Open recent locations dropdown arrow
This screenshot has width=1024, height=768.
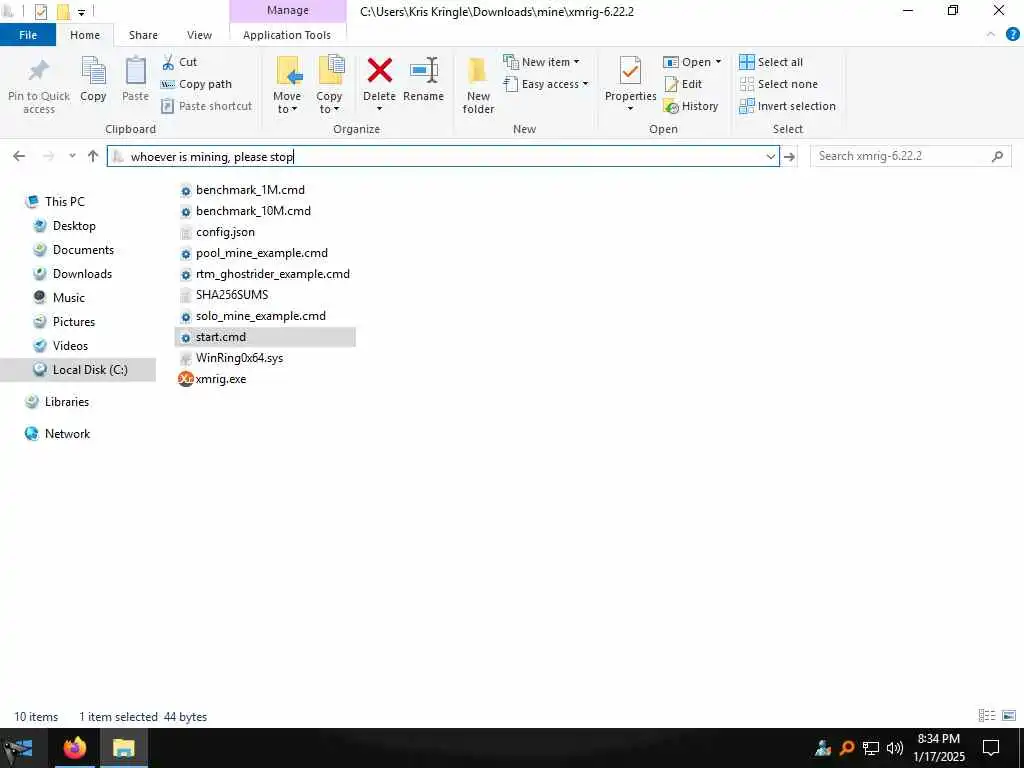[x=72, y=156]
